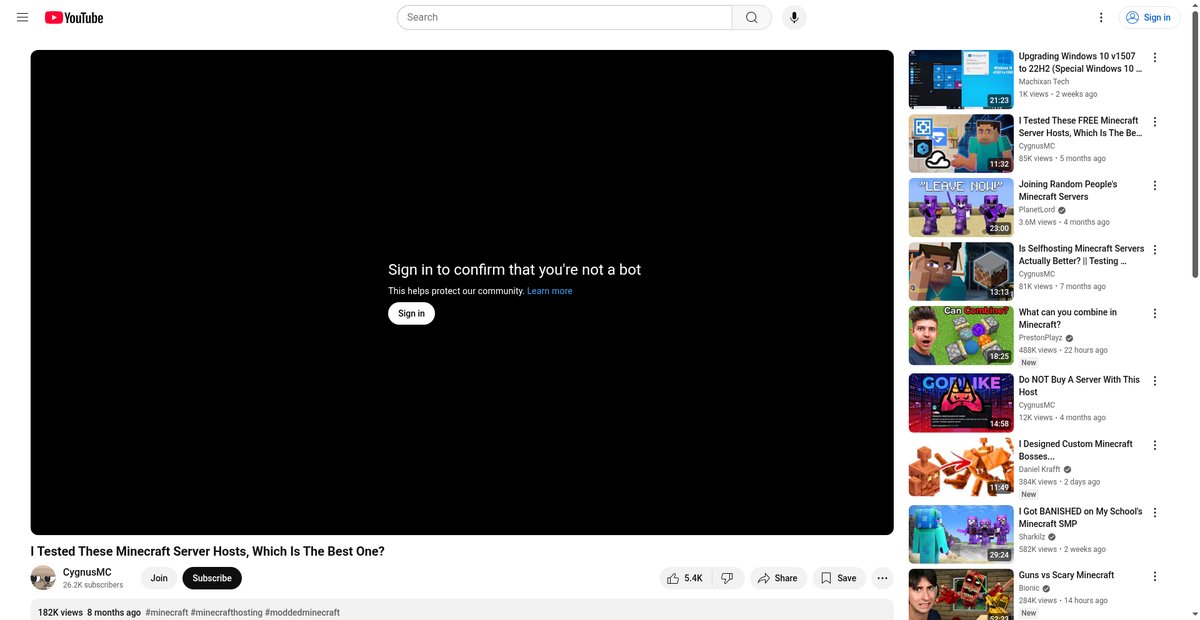
Task: Subscribe to CygnusMC channel
Action: [212, 578]
